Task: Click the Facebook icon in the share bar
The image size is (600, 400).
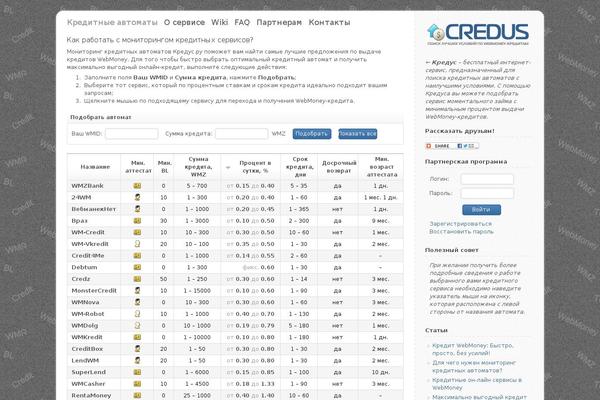Action: pos(460,146)
